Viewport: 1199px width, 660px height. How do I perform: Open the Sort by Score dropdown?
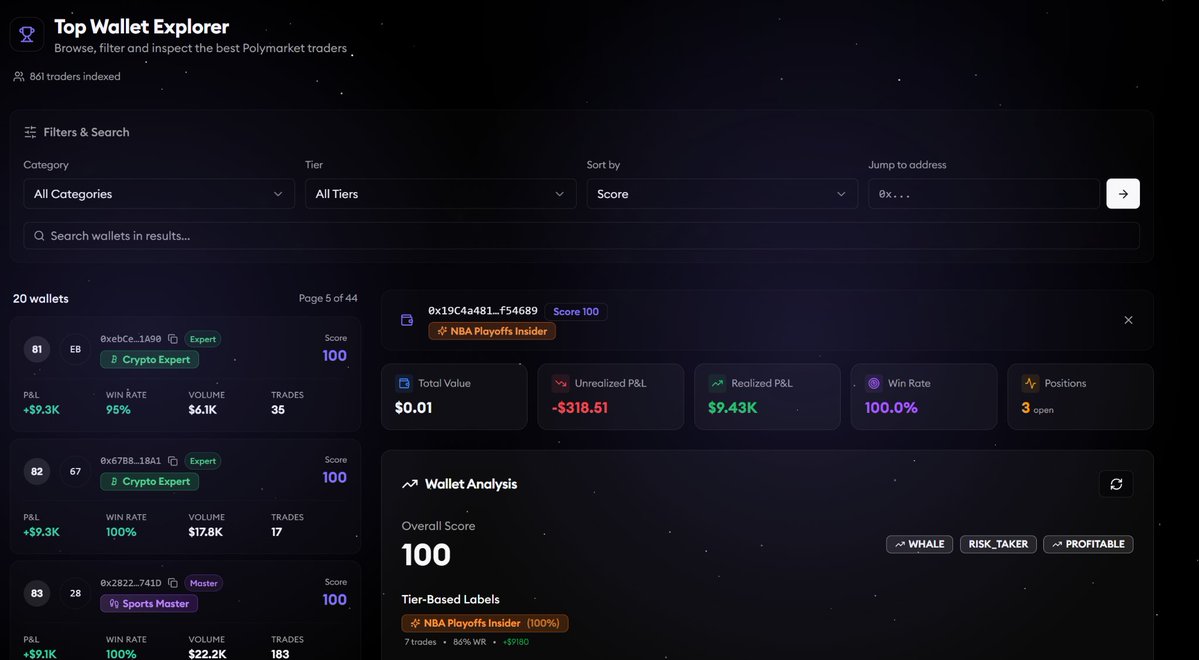tap(722, 194)
